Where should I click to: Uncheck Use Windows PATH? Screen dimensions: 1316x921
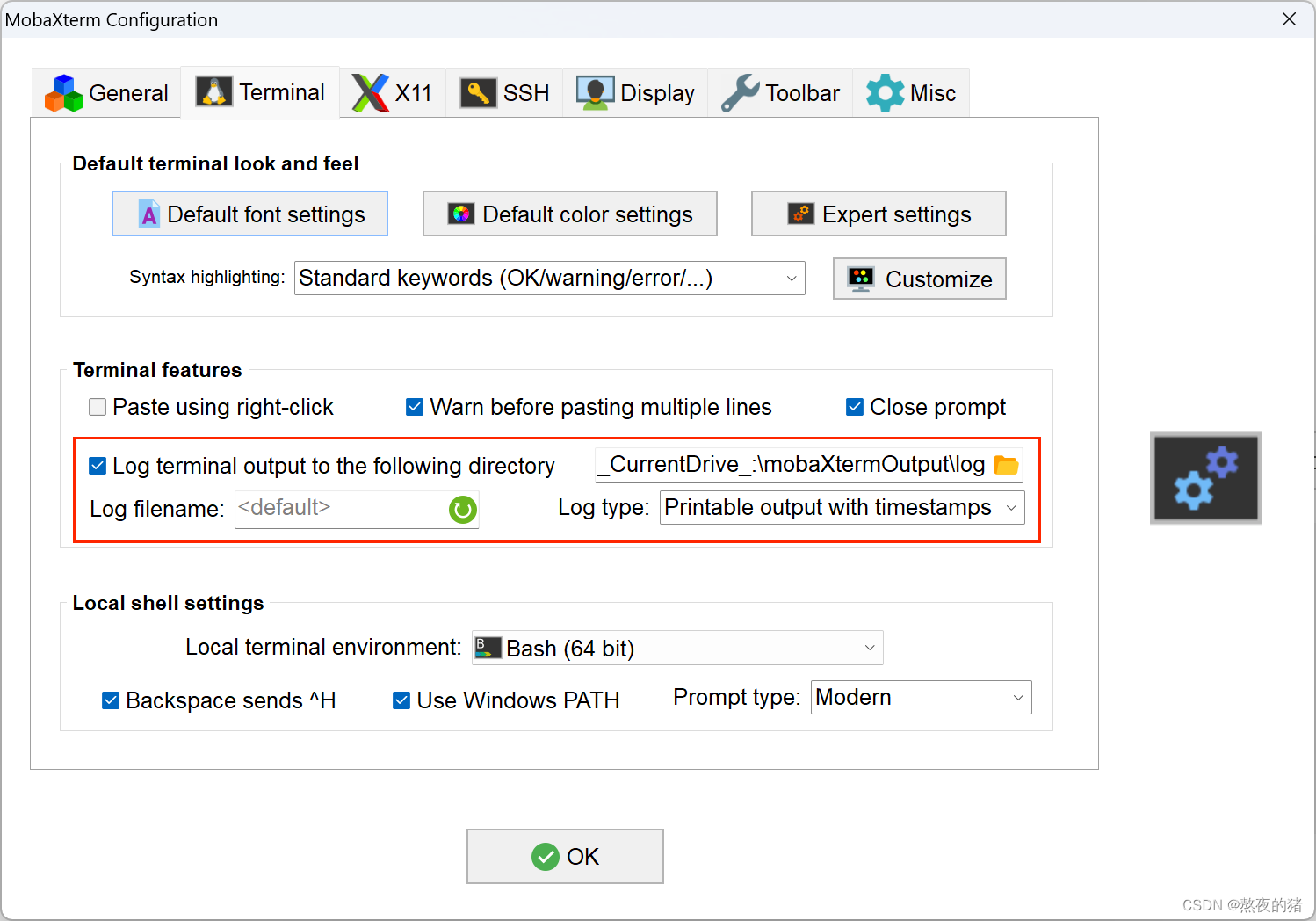click(401, 700)
